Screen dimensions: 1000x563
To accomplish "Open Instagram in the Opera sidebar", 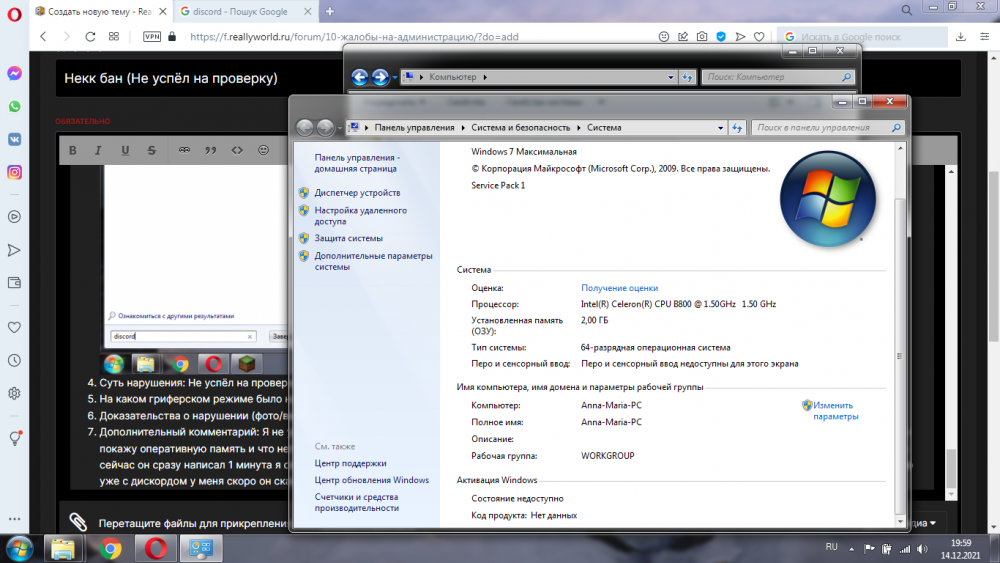I will point(14,172).
